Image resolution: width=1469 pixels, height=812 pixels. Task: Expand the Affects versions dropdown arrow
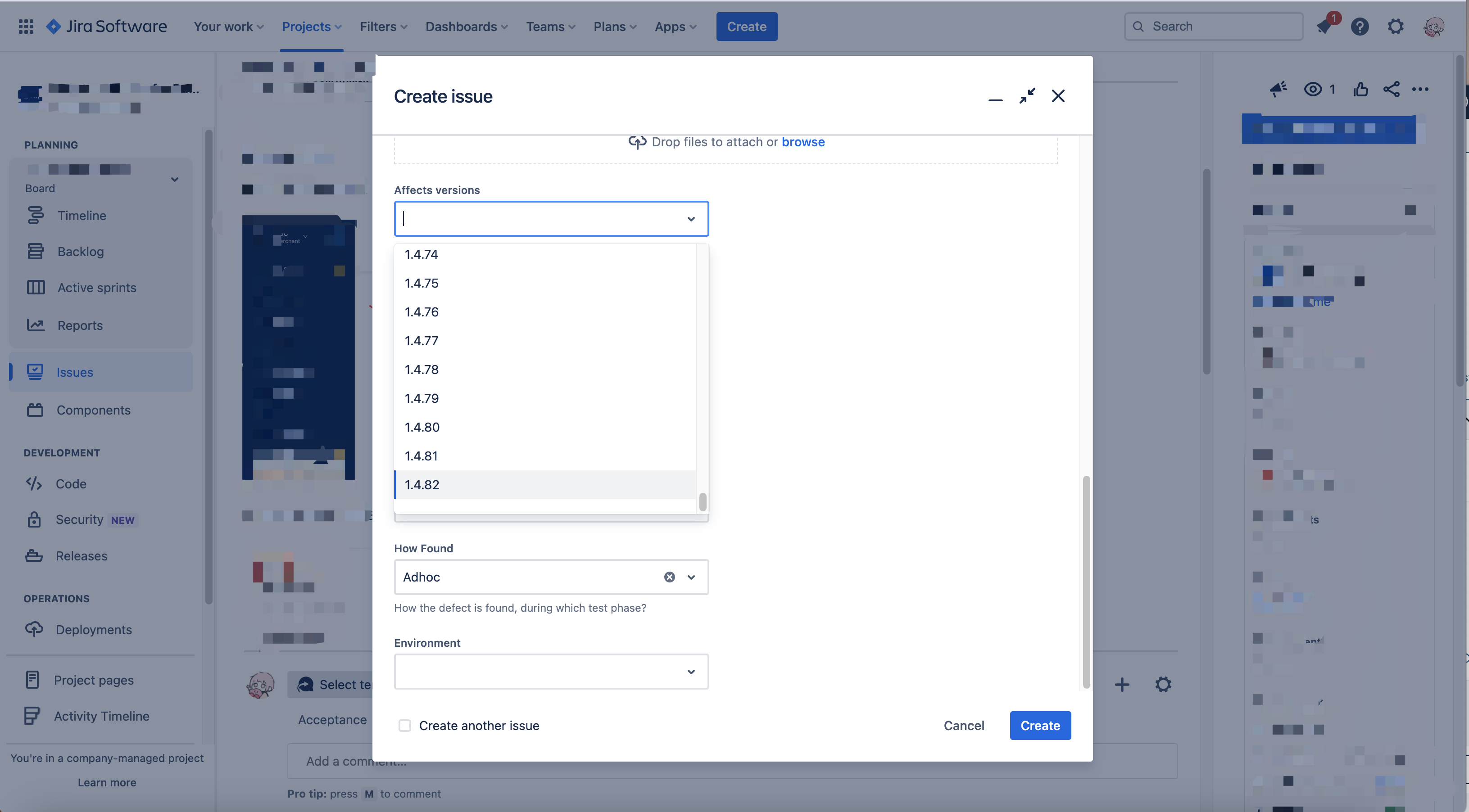[691, 219]
